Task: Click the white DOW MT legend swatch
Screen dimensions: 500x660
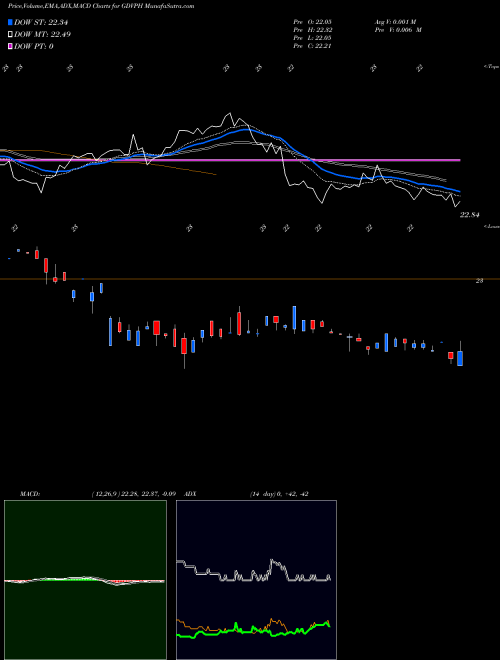Action: coord(10,35)
